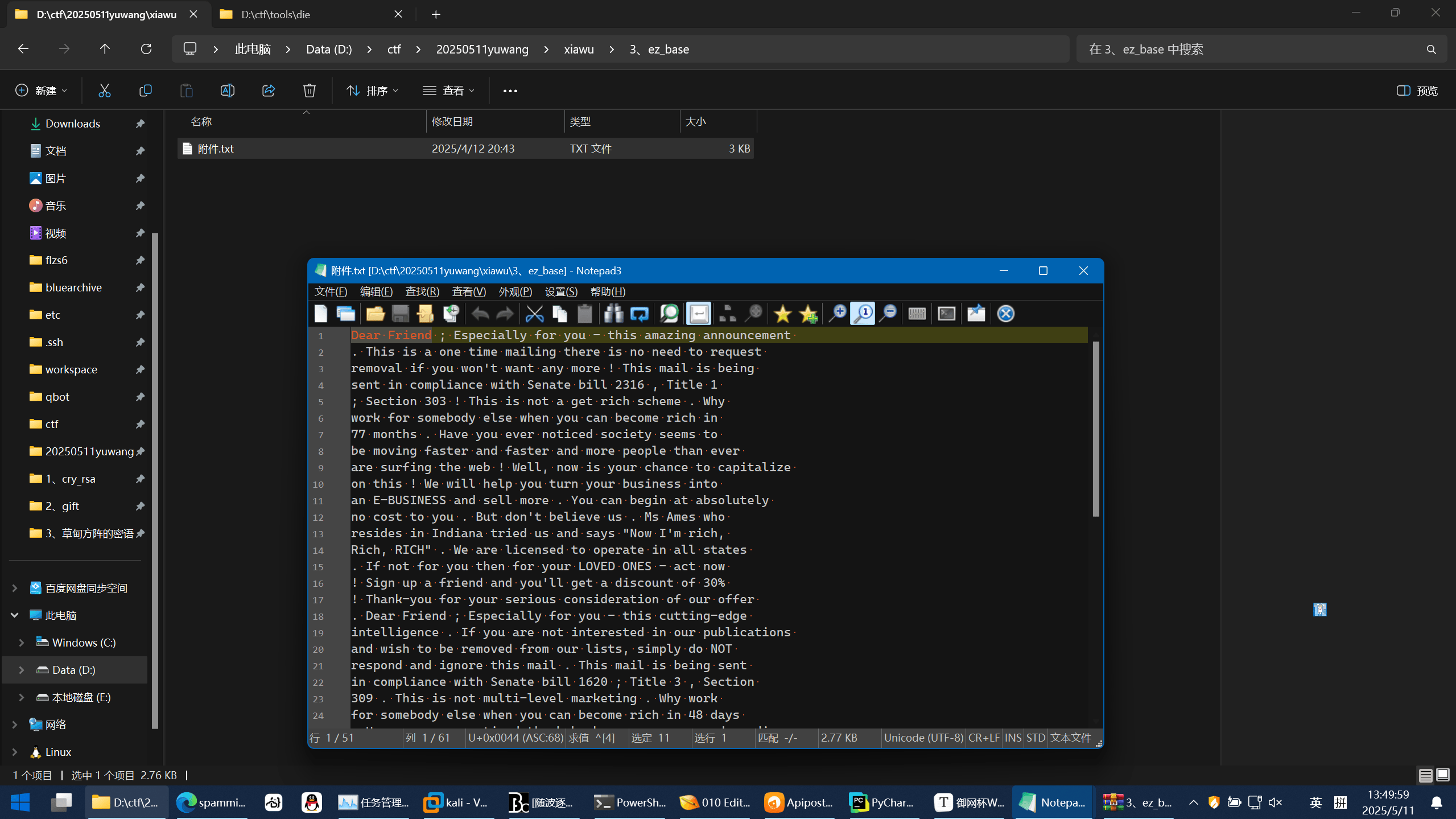Click the Cut scissors icon in Notepad3 toolbar
Viewport: 1456px width, 819px height.
coord(534,314)
